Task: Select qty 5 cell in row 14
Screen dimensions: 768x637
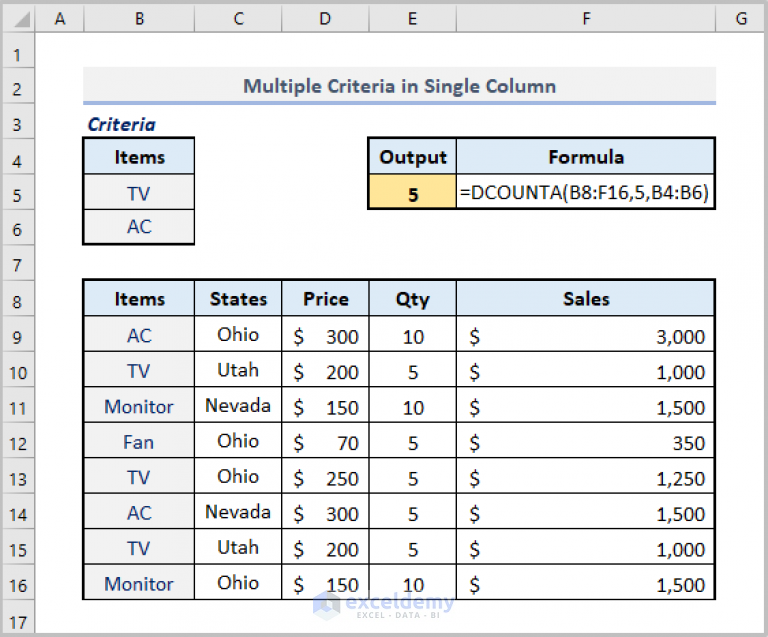Action: click(412, 511)
